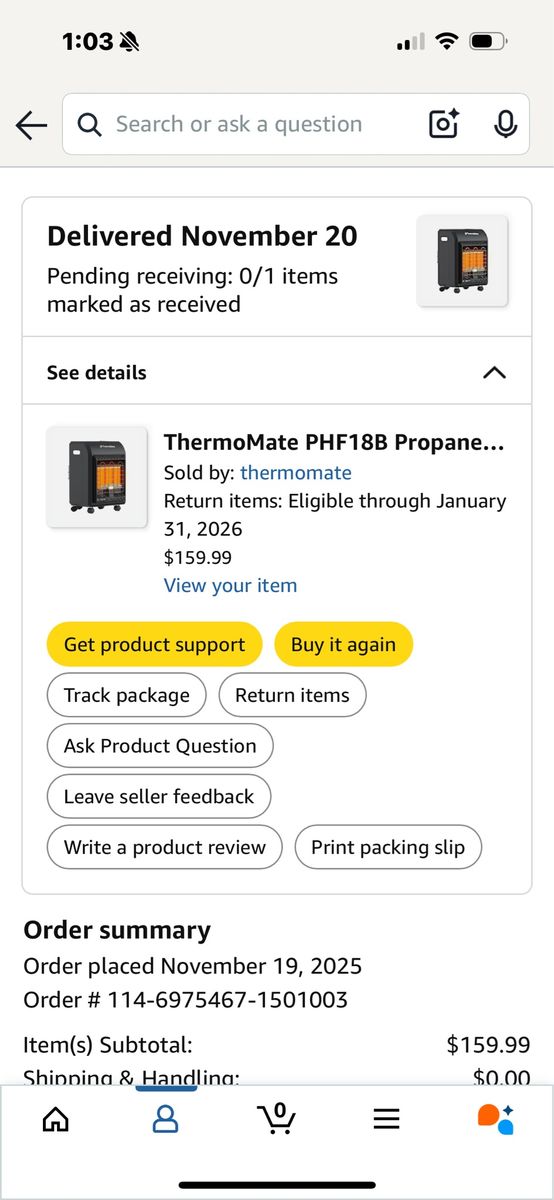Viewport: 554px width, 1200px height.
Task: Tap Write a product review
Action: pyautogui.click(x=165, y=848)
